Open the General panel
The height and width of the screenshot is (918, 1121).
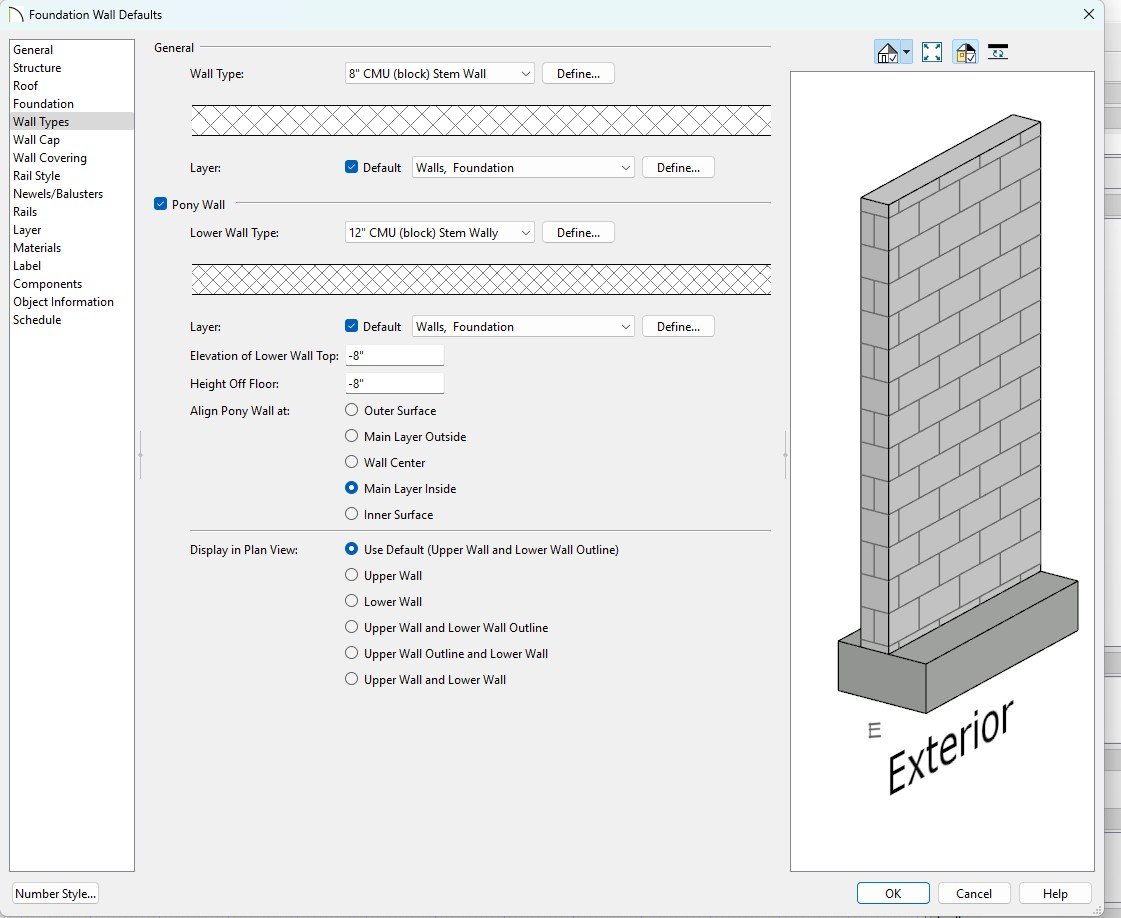click(x=33, y=49)
